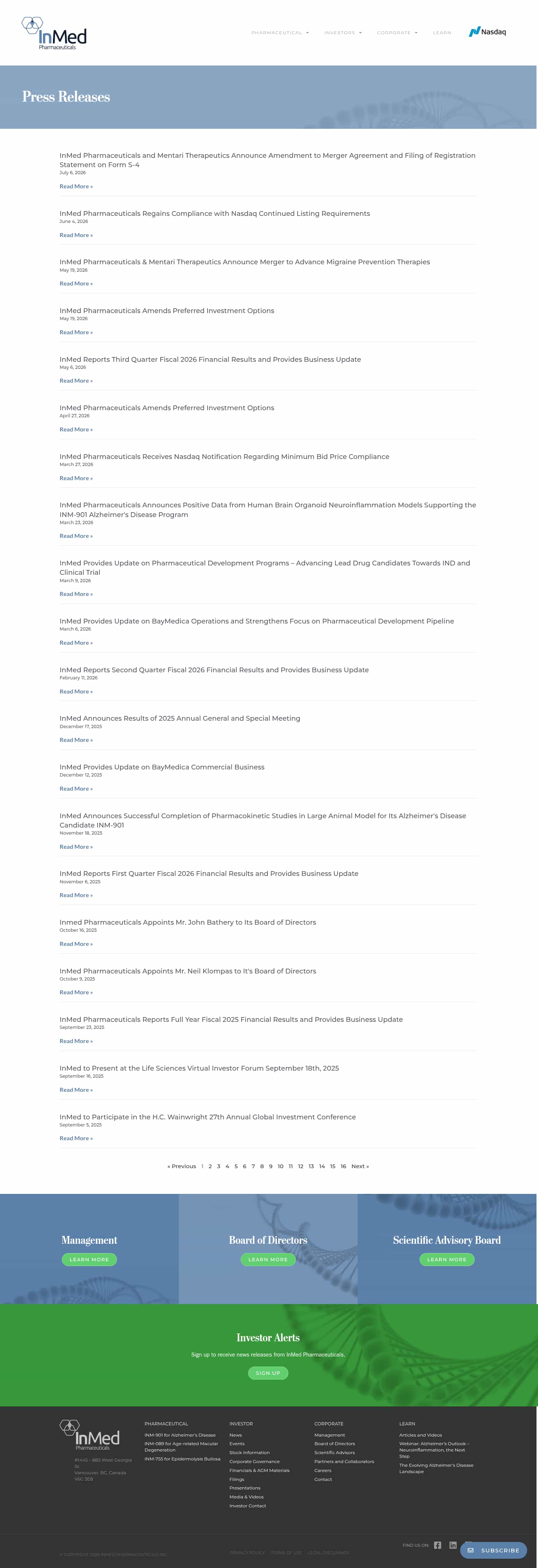The image size is (538, 1568).
Task: Go to pagination page 2
Action: click(210, 1166)
